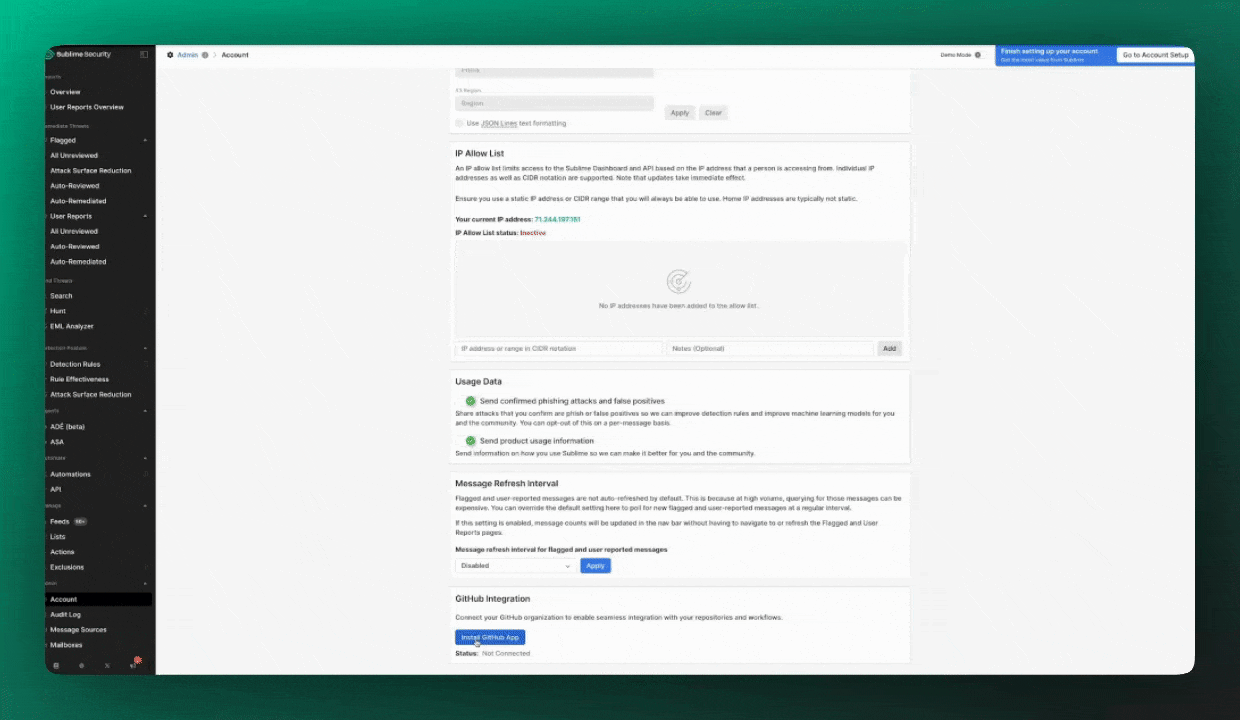Click the info icon next to Admin
The image size is (1240, 720).
click(205, 55)
